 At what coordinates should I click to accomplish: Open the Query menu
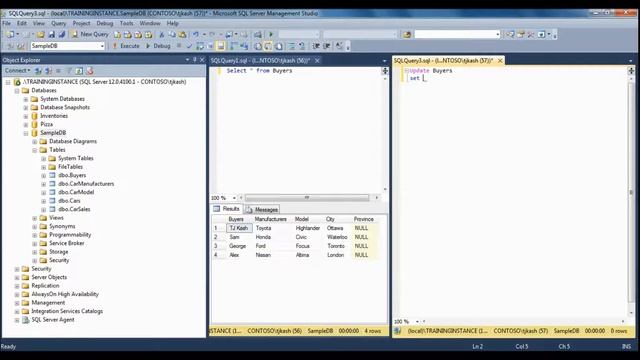[58, 23]
